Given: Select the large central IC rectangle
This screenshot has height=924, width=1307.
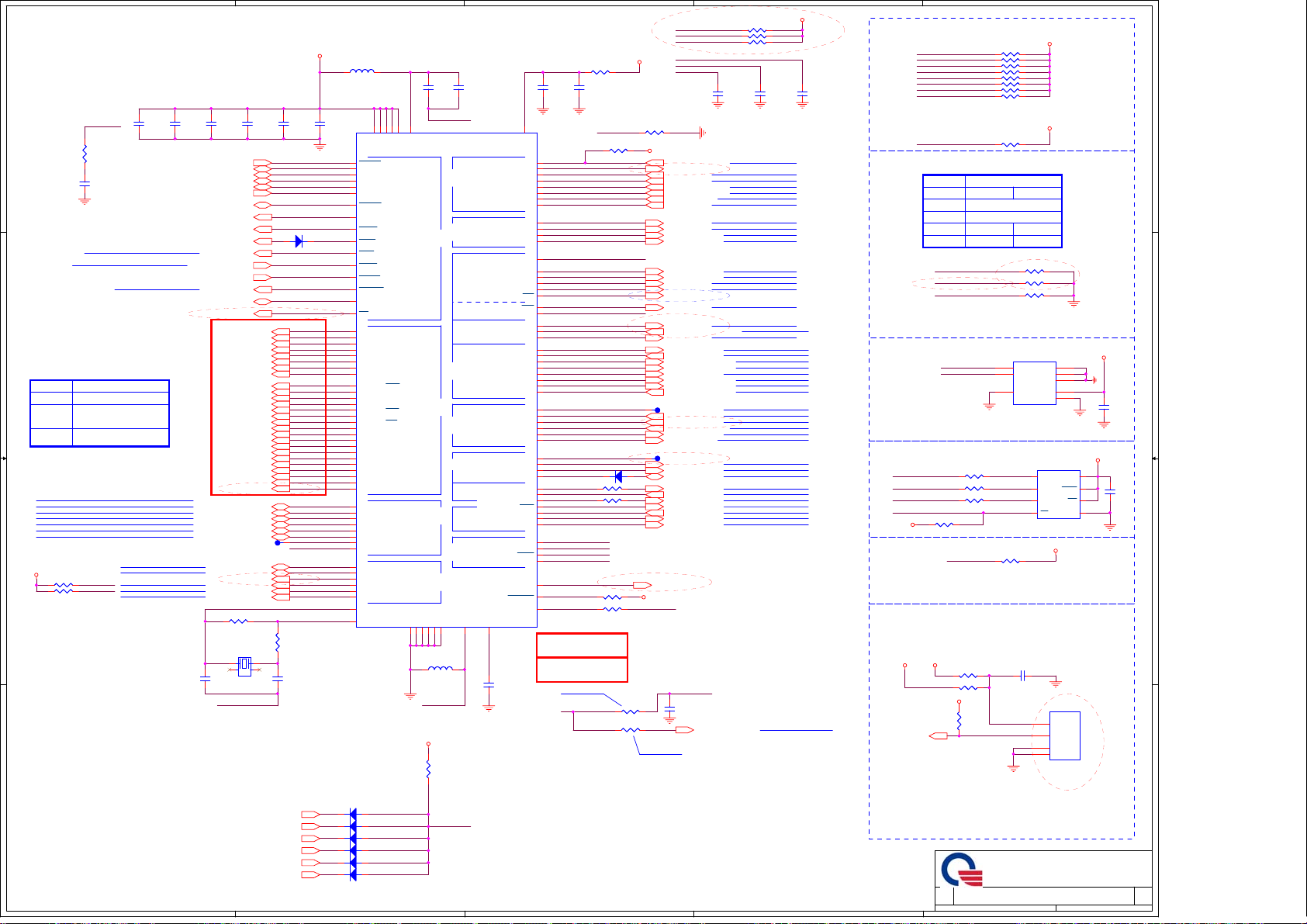Looking at the screenshot, I should point(446,379).
